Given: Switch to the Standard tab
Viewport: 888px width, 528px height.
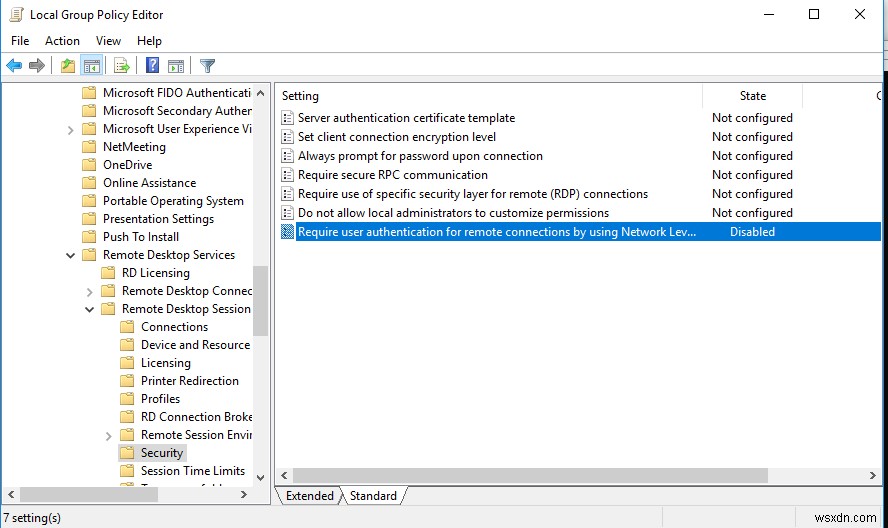Looking at the screenshot, I should coord(373,496).
